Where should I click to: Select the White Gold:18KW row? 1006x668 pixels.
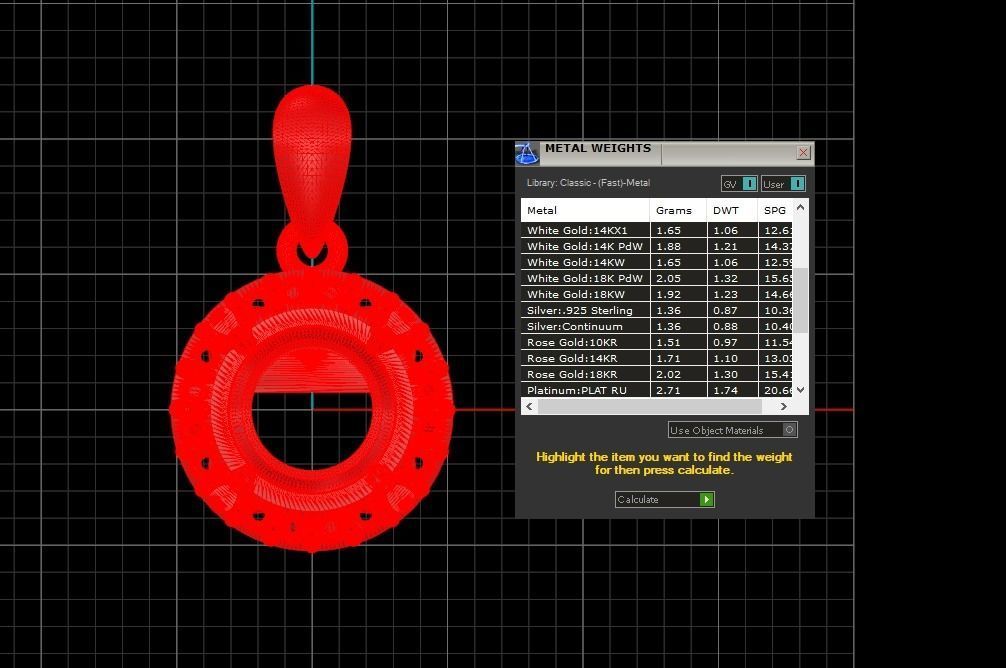[657, 294]
